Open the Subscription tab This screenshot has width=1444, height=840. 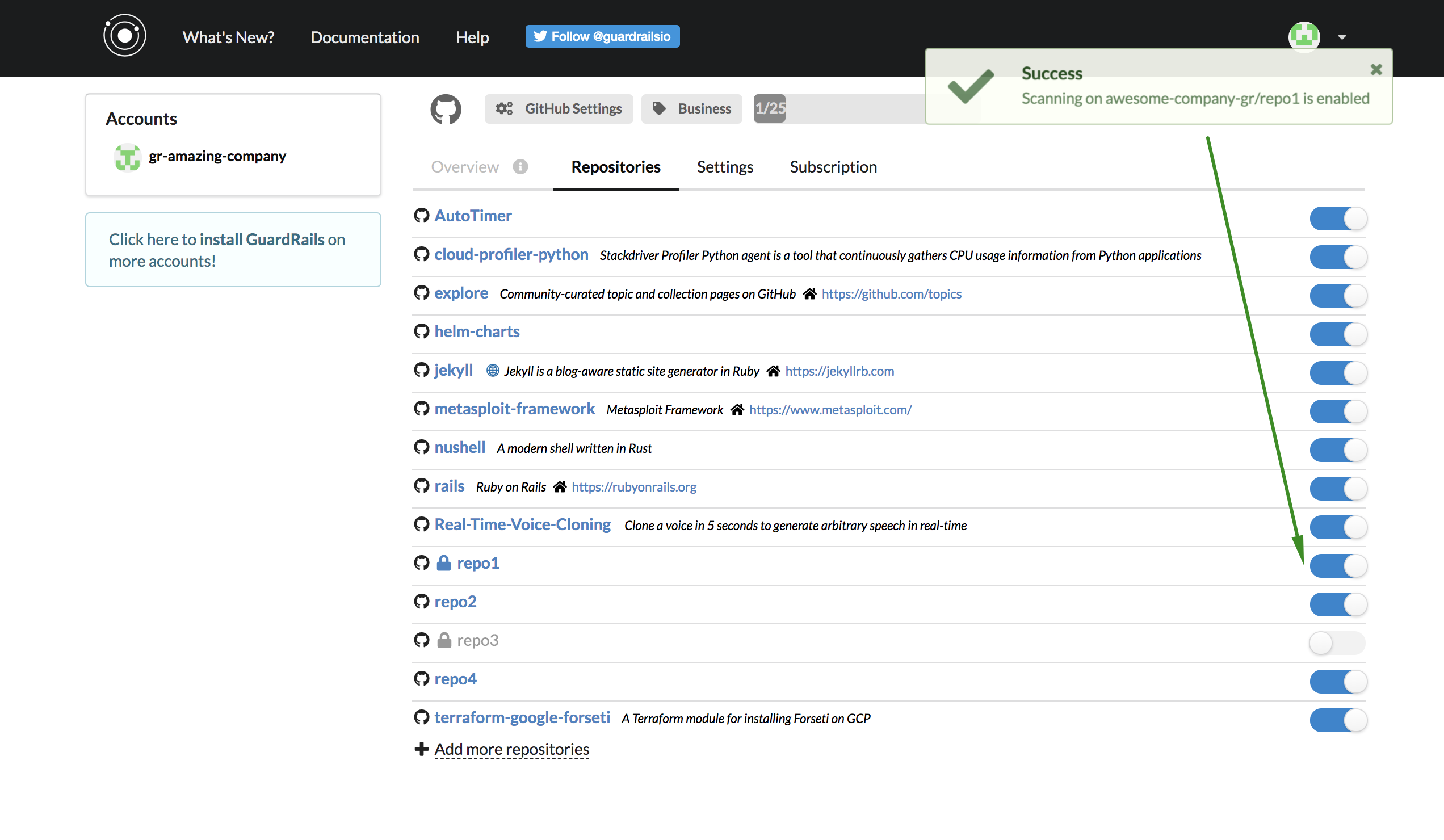pyautogui.click(x=833, y=167)
